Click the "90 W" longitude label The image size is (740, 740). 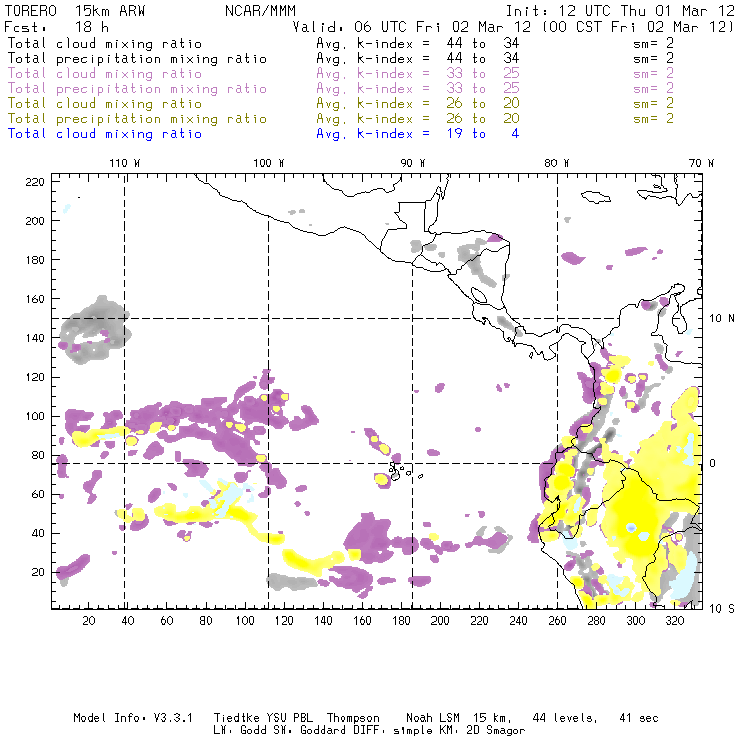[413, 163]
